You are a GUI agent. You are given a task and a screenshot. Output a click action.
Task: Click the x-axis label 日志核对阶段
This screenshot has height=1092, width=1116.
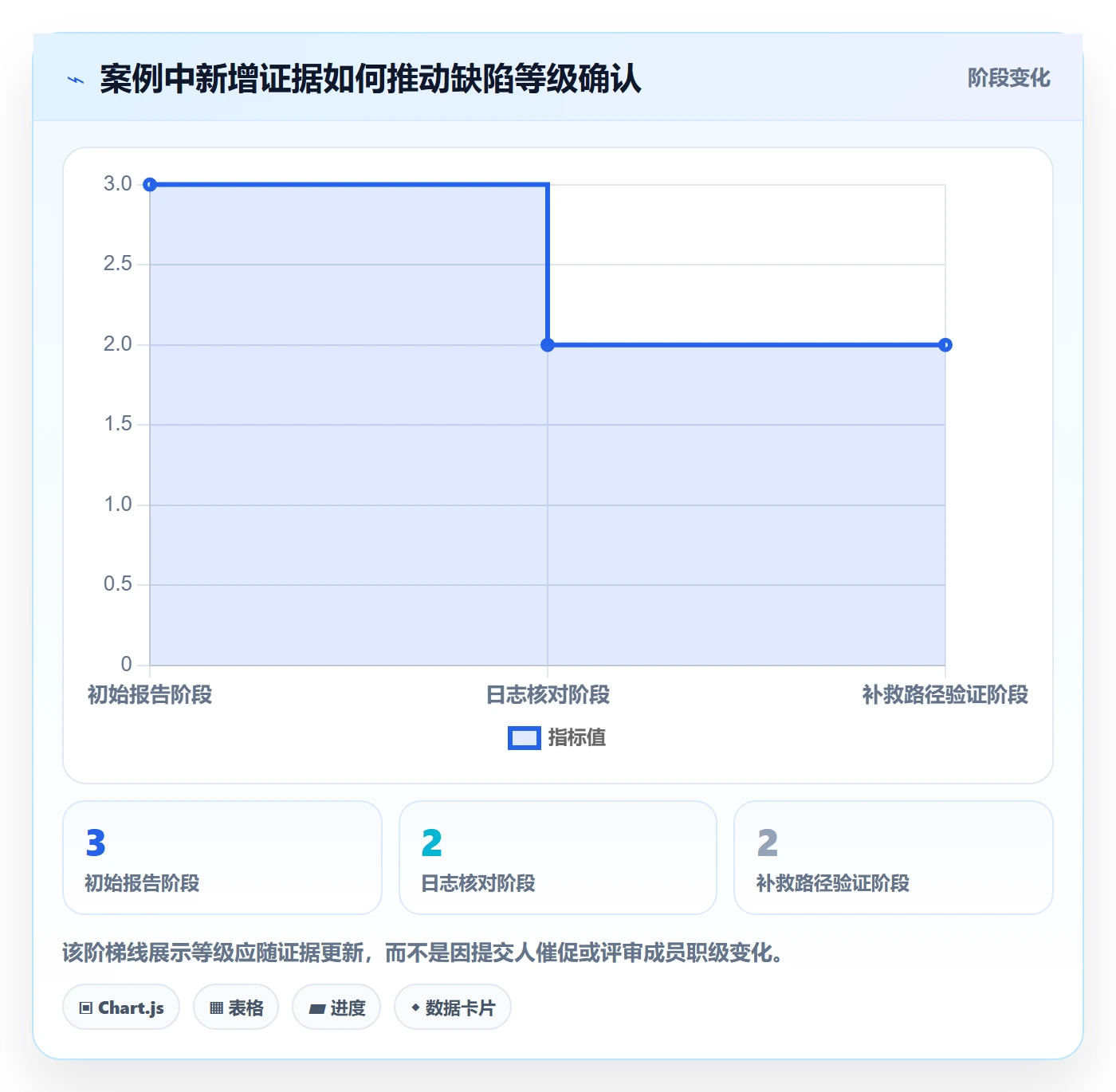548,695
